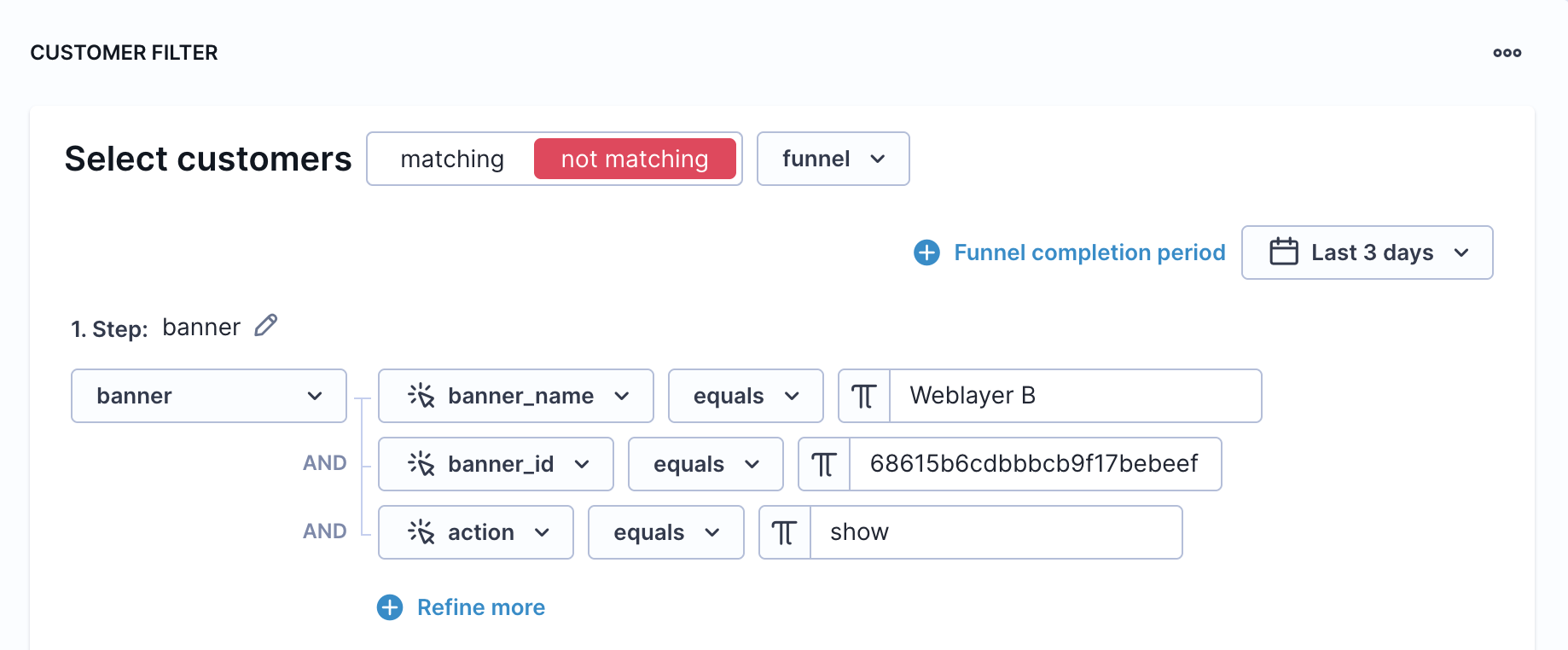
Task: Open the funnel type dropdown
Action: (833, 159)
